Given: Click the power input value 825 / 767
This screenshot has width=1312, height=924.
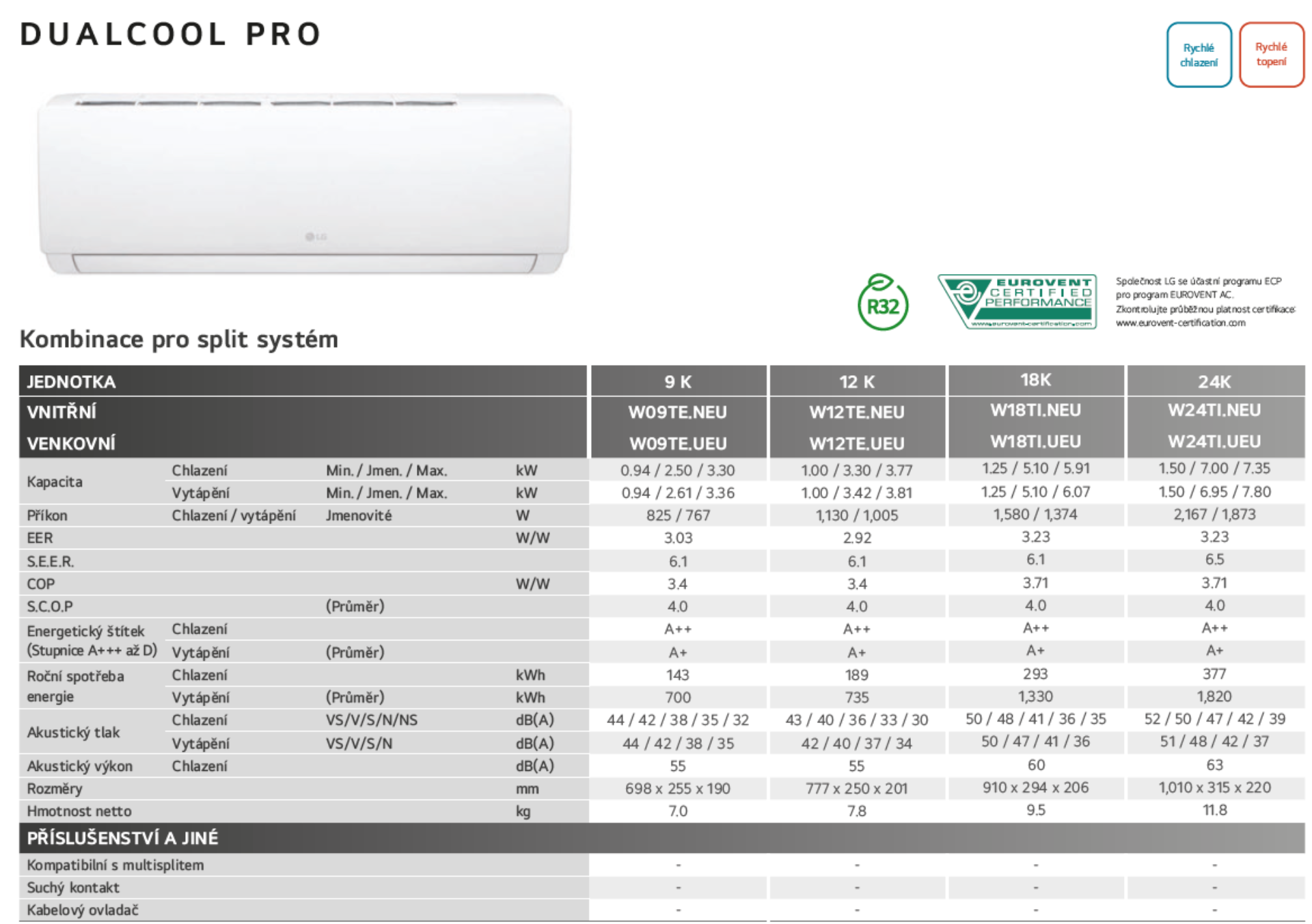Looking at the screenshot, I should 678,515.
